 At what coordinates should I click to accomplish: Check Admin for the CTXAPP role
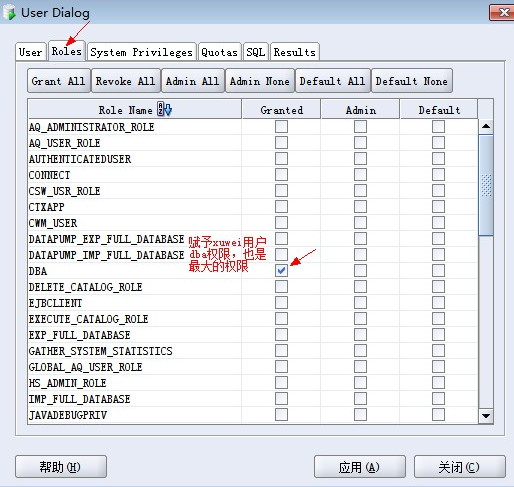point(360,206)
